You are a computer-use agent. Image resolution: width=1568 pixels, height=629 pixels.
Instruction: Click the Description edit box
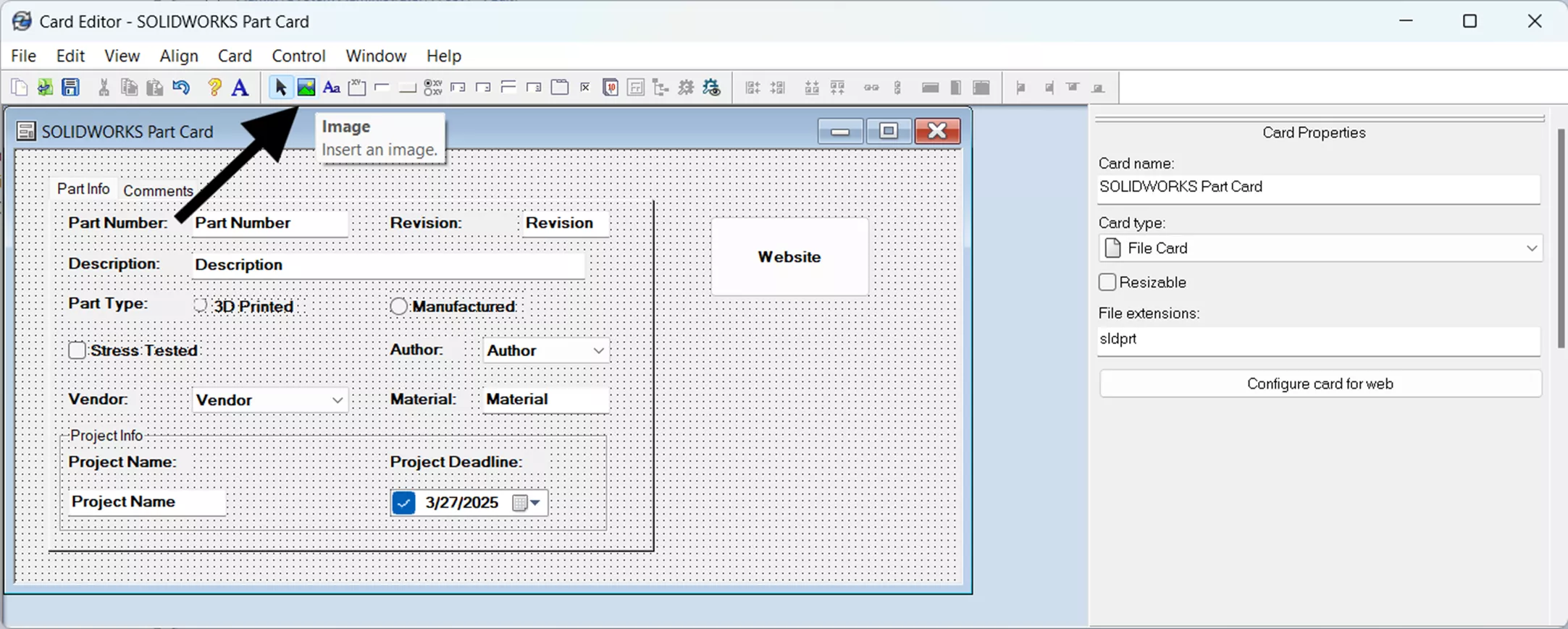[x=388, y=265]
